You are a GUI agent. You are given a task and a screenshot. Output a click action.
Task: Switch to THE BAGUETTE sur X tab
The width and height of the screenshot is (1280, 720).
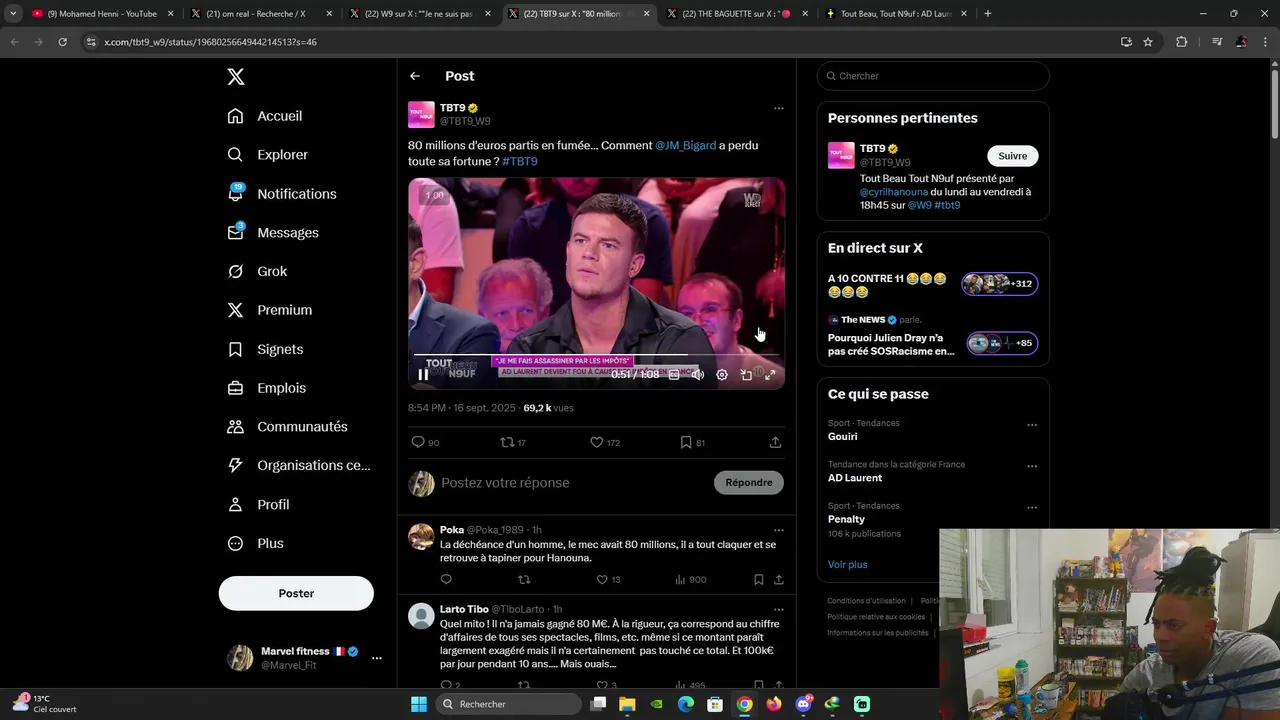[736, 14]
